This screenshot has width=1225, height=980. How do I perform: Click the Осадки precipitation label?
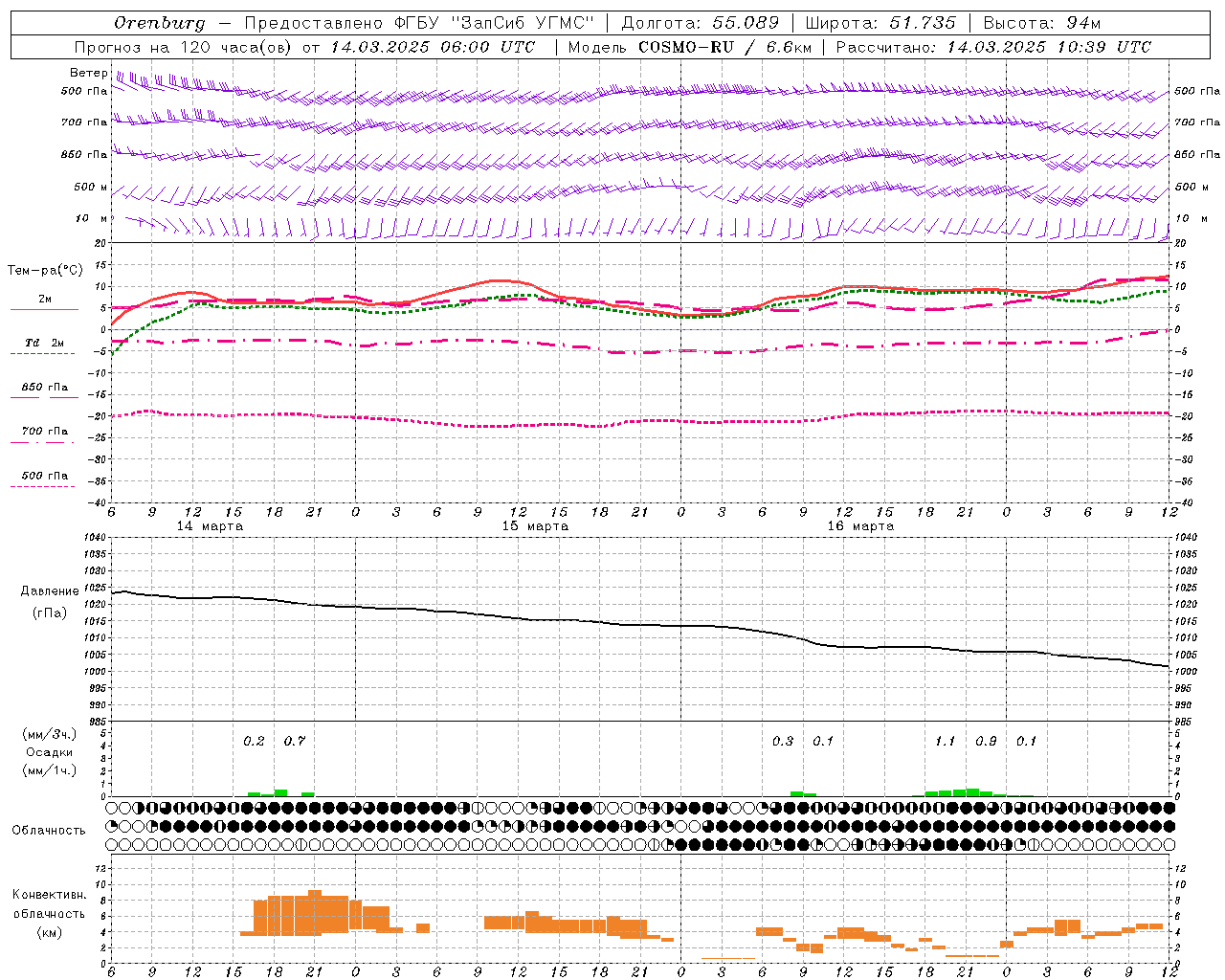pyautogui.click(x=50, y=752)
